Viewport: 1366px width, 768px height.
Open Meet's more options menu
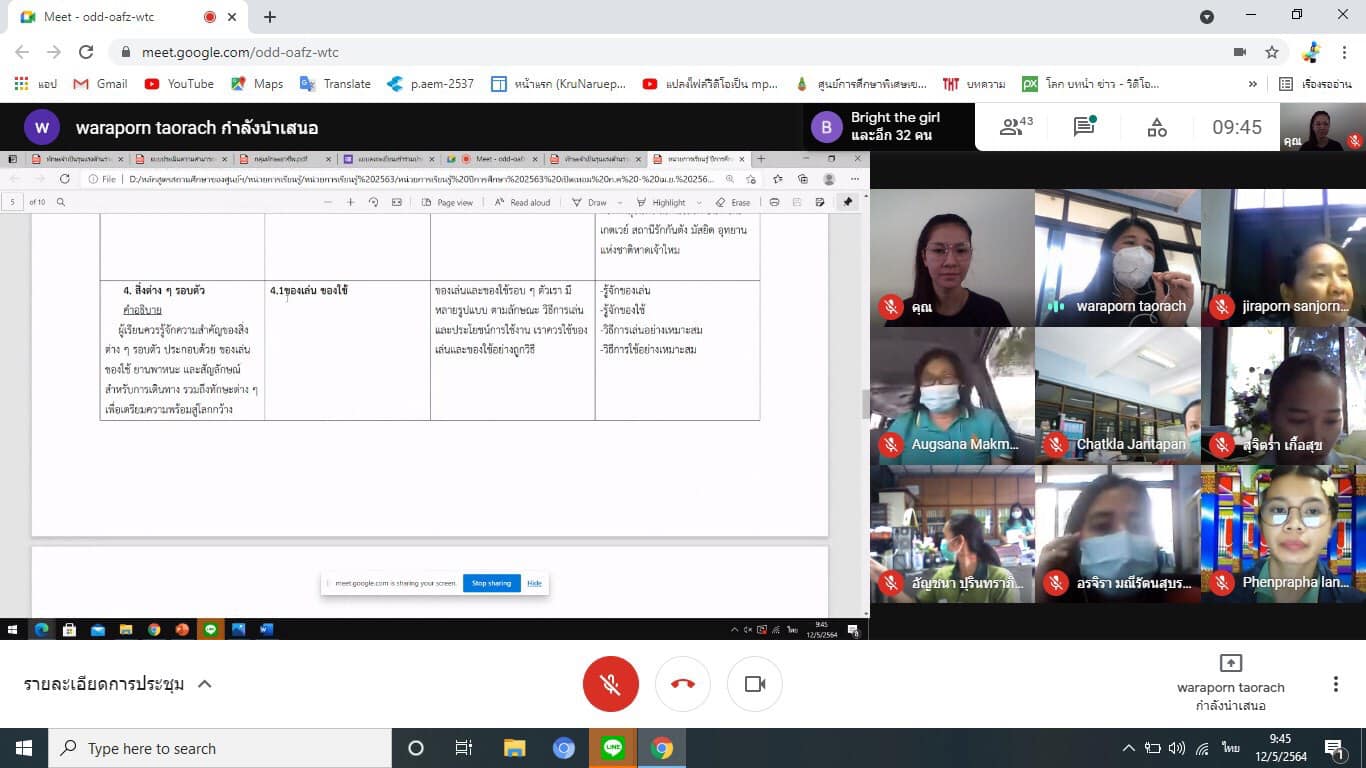1335,684
